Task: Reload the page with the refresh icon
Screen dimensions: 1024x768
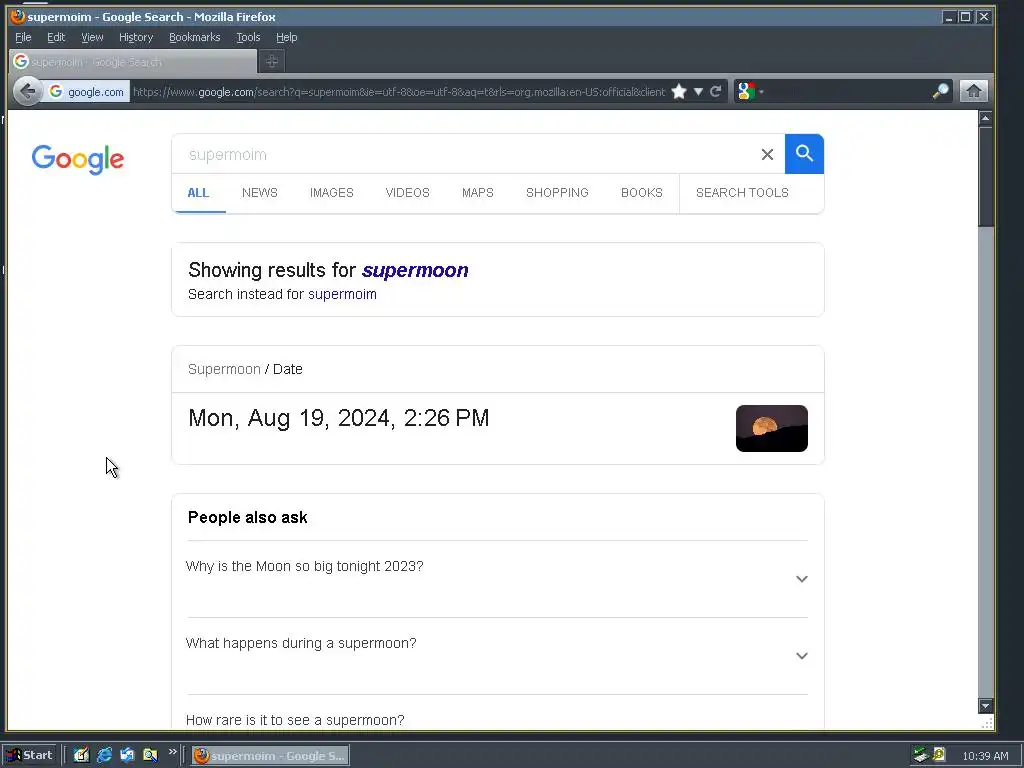Action: (x=716, y=91)
